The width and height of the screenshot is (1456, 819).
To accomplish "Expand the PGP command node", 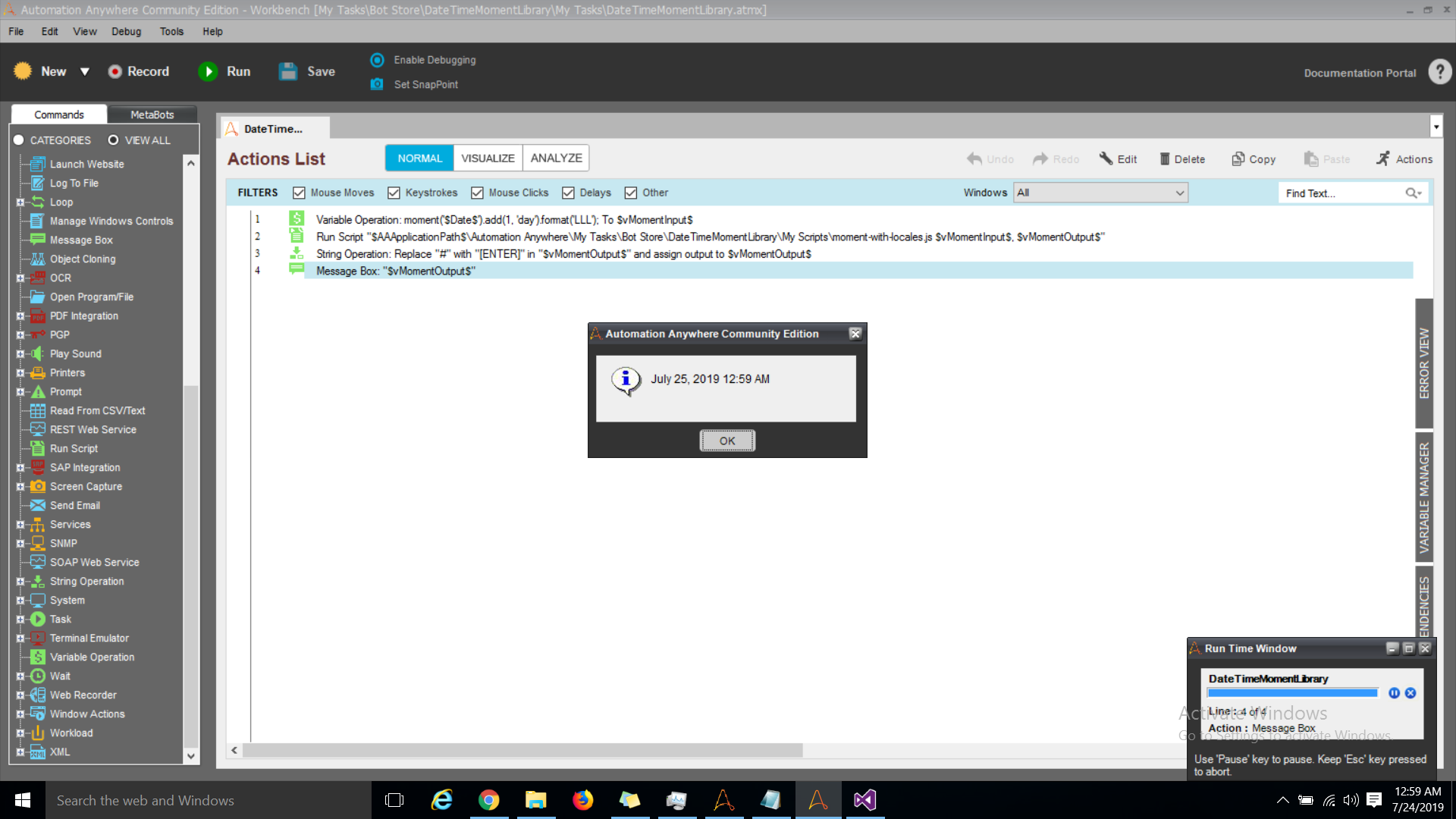I will (20, 335).
